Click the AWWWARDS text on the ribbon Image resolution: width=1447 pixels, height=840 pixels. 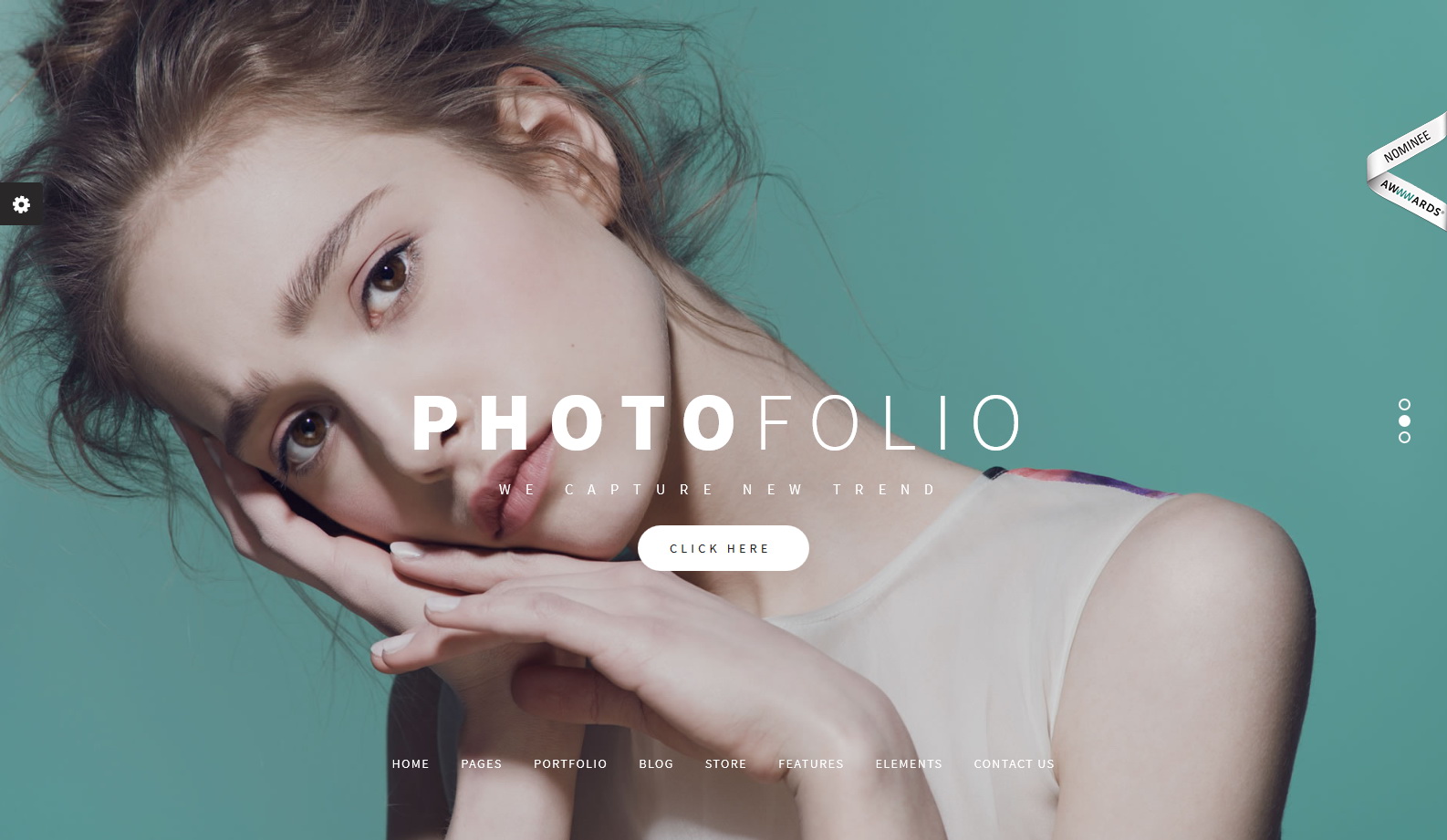(1411, 198)
